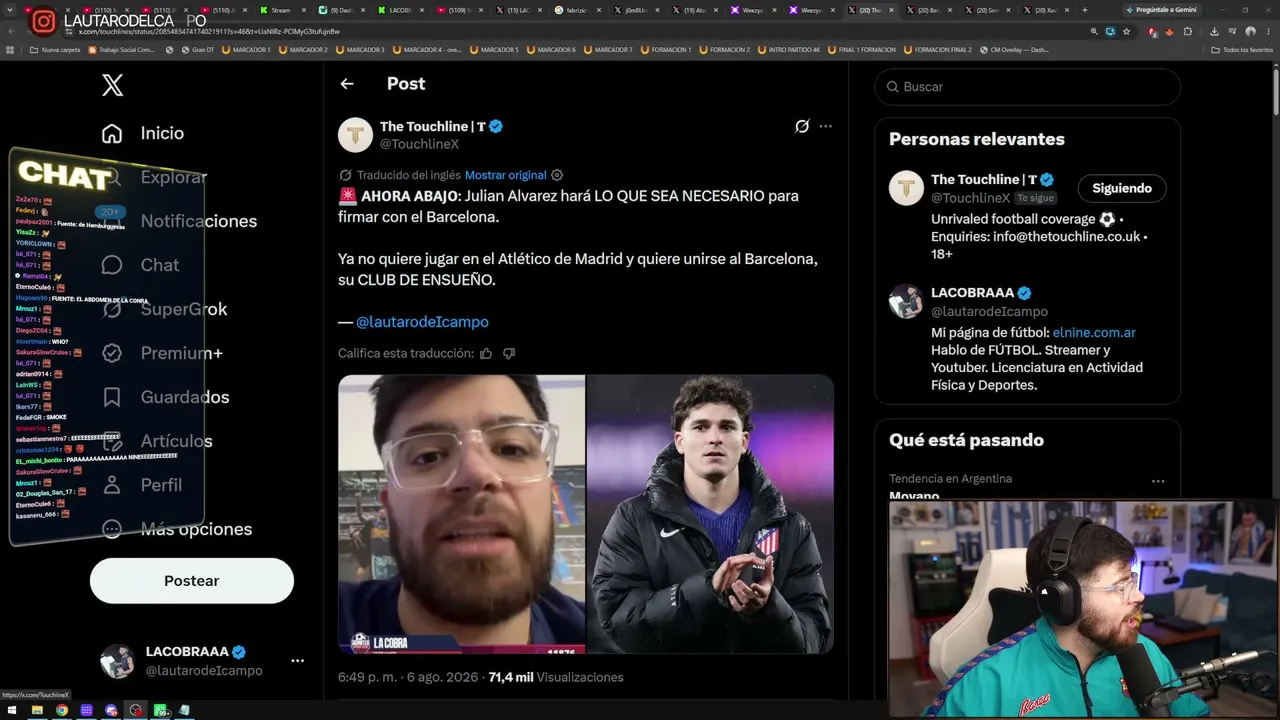Go back with the Post arrow
The image size is (1280, 720).
[347, 84]
